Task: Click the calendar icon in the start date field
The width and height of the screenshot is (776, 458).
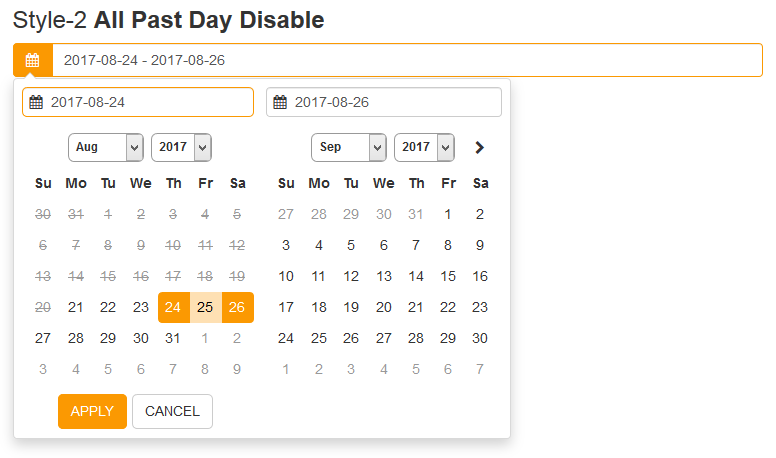Action: coord(37,102)
